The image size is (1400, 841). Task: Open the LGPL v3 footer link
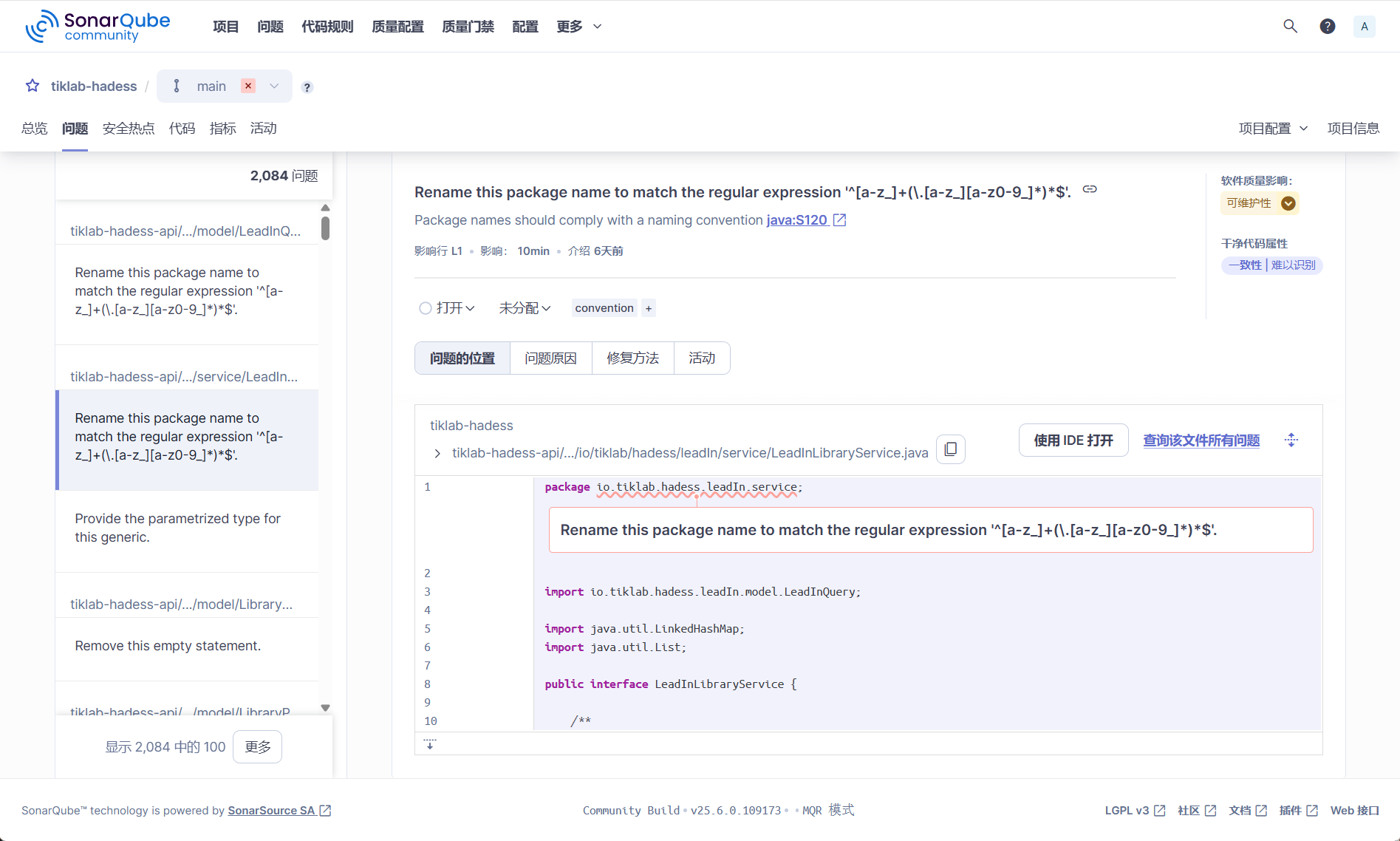(x=1135, y=811)
